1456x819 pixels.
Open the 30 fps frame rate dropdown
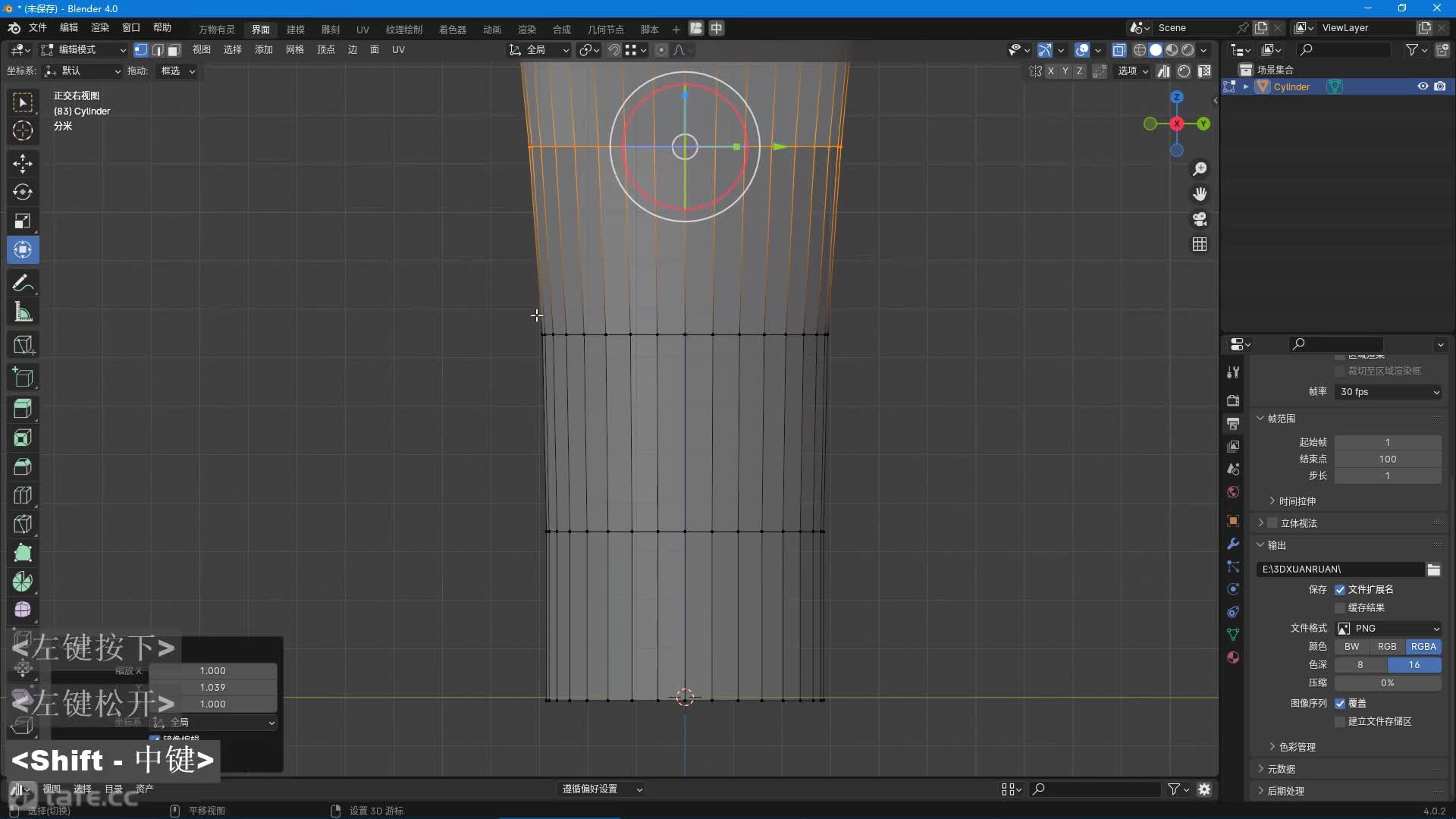(1388, 392)
